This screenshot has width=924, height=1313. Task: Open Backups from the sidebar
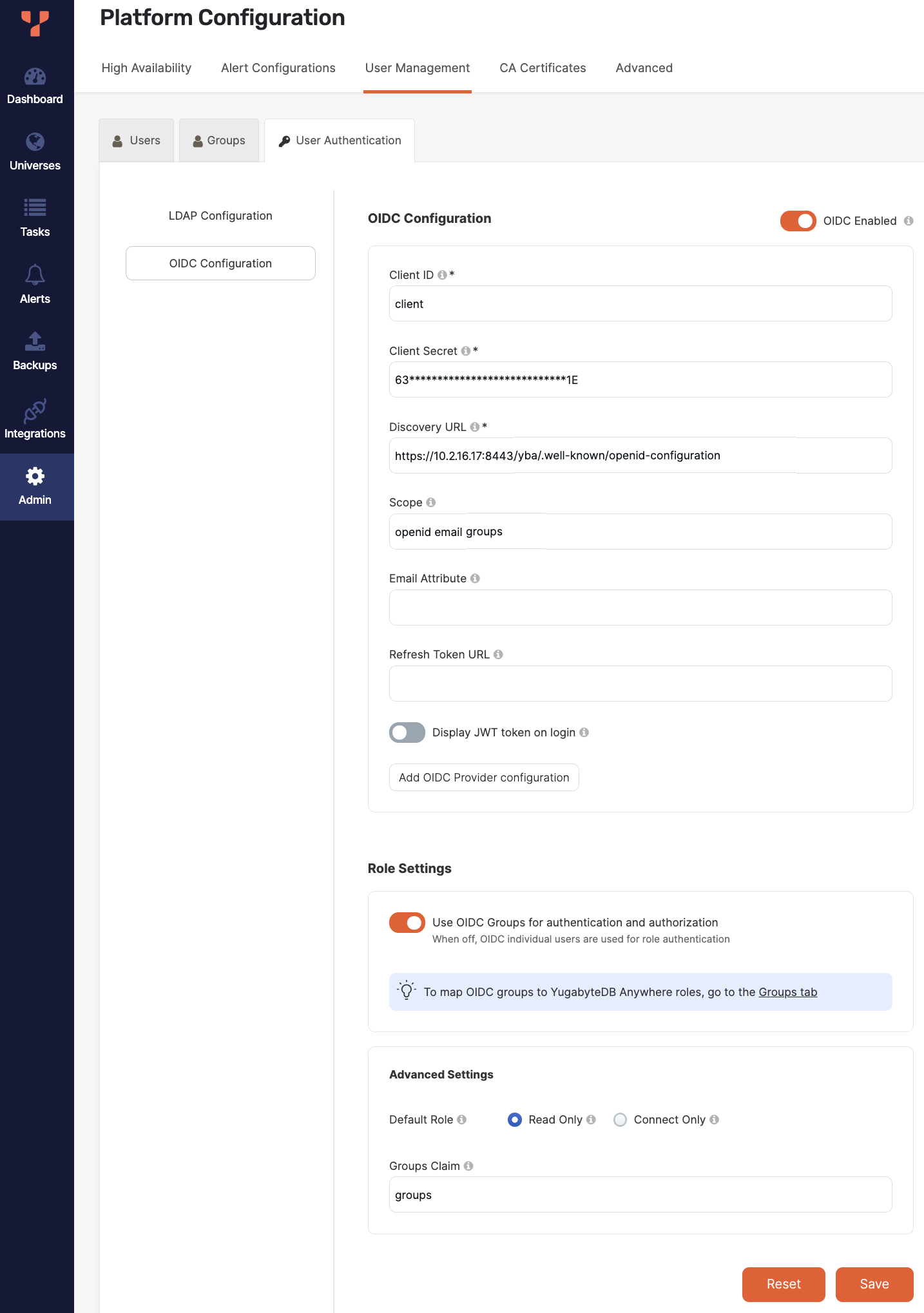click(x=35, y=352)
